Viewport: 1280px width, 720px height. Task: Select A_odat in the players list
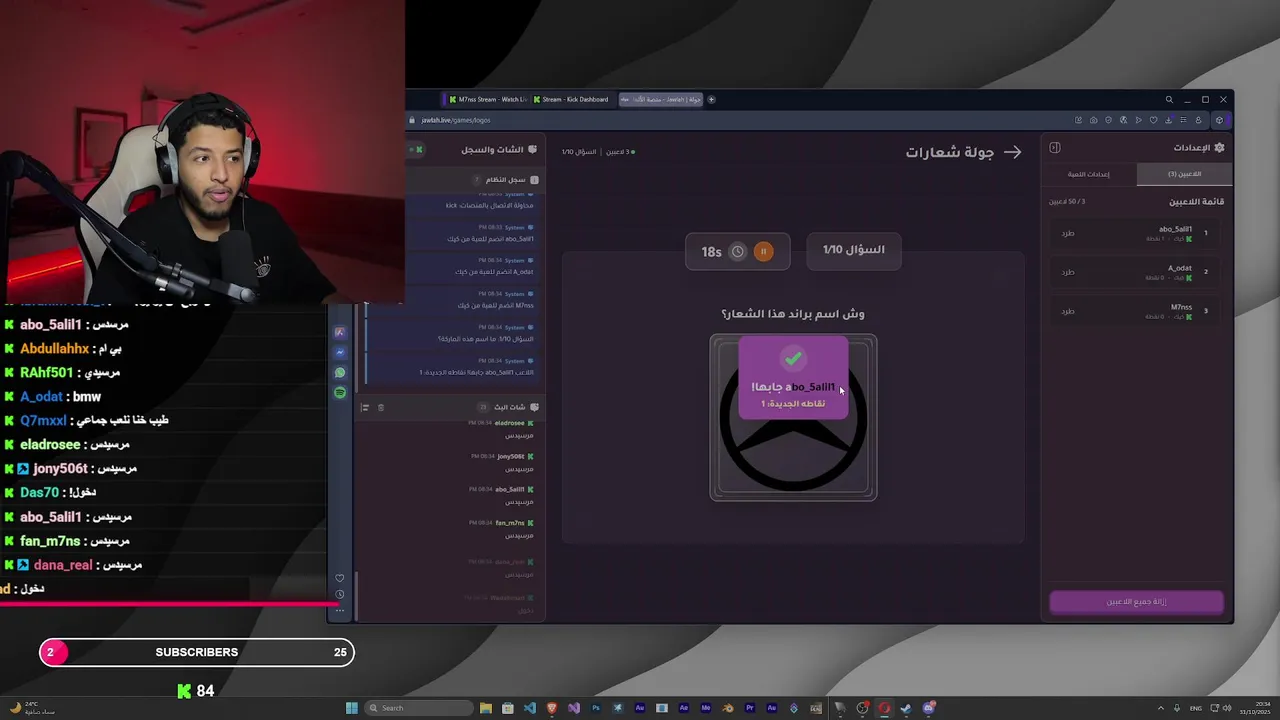[x=1137, y=272]
